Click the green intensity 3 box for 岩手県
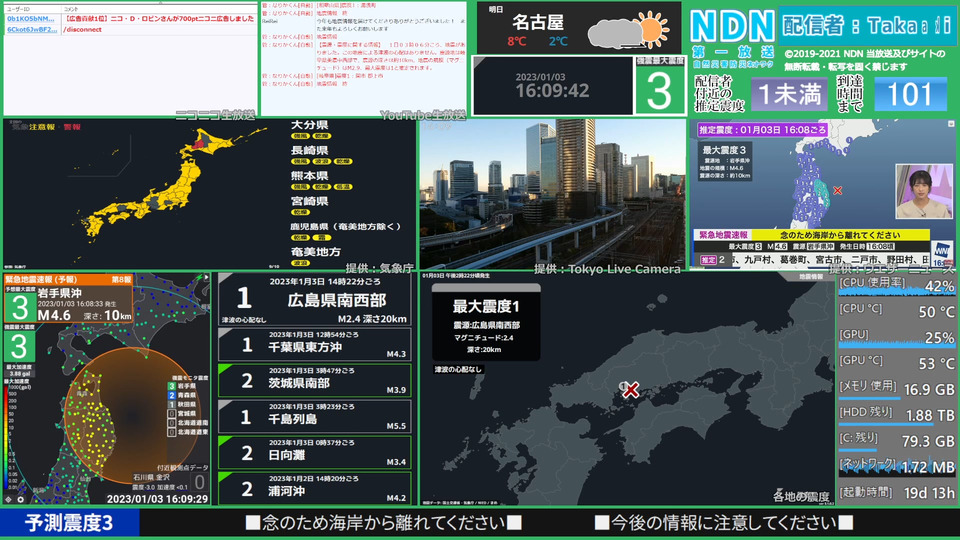 click(172, 386)
